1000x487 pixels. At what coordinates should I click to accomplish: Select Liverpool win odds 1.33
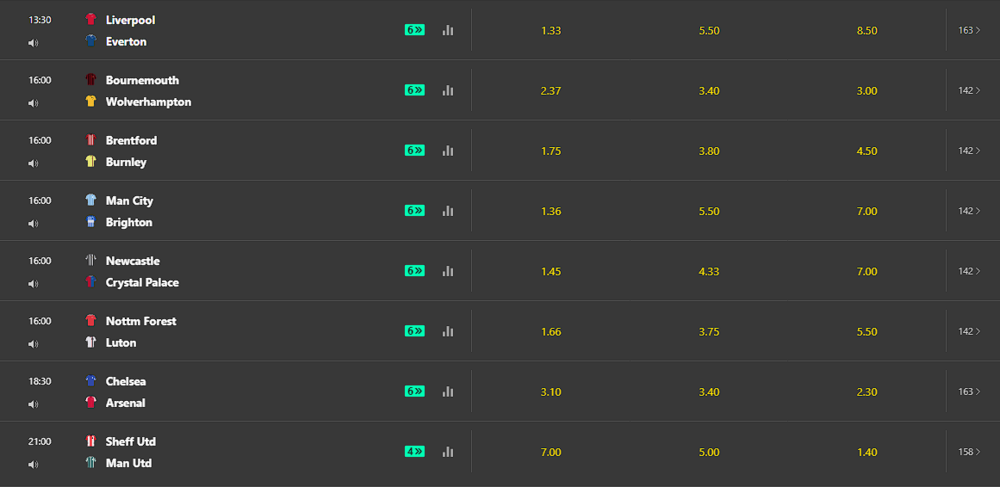[x=551, y=30]
